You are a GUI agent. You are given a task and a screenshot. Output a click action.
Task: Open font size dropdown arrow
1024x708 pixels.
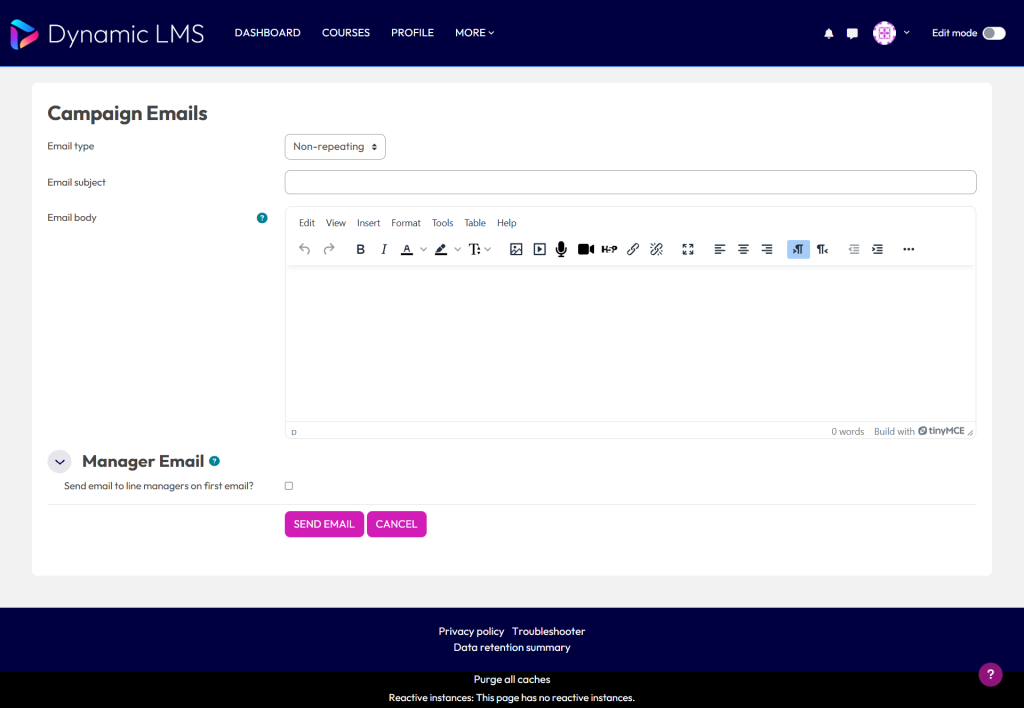(x=488, y=249)
